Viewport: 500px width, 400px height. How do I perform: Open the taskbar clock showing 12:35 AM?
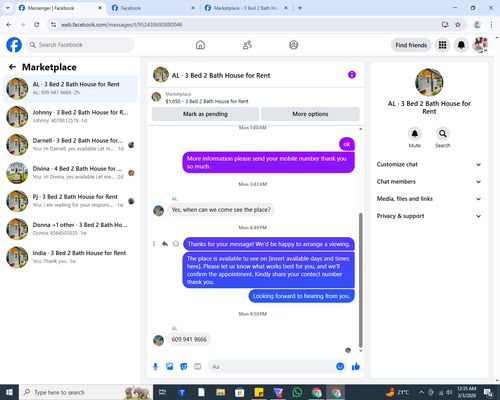[467, 392]
